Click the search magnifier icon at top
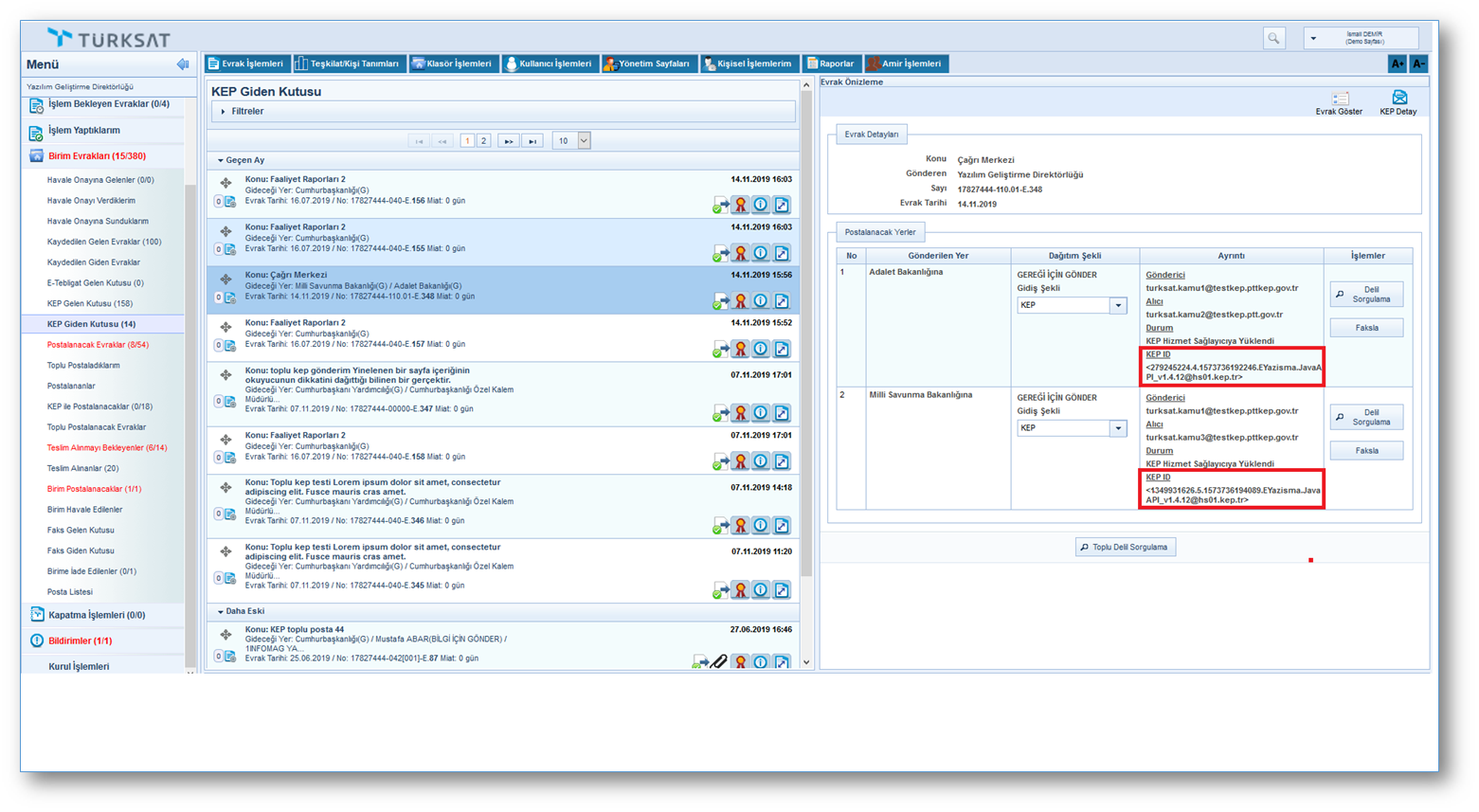This screenshot has width=1479, height=812. 1273,38
